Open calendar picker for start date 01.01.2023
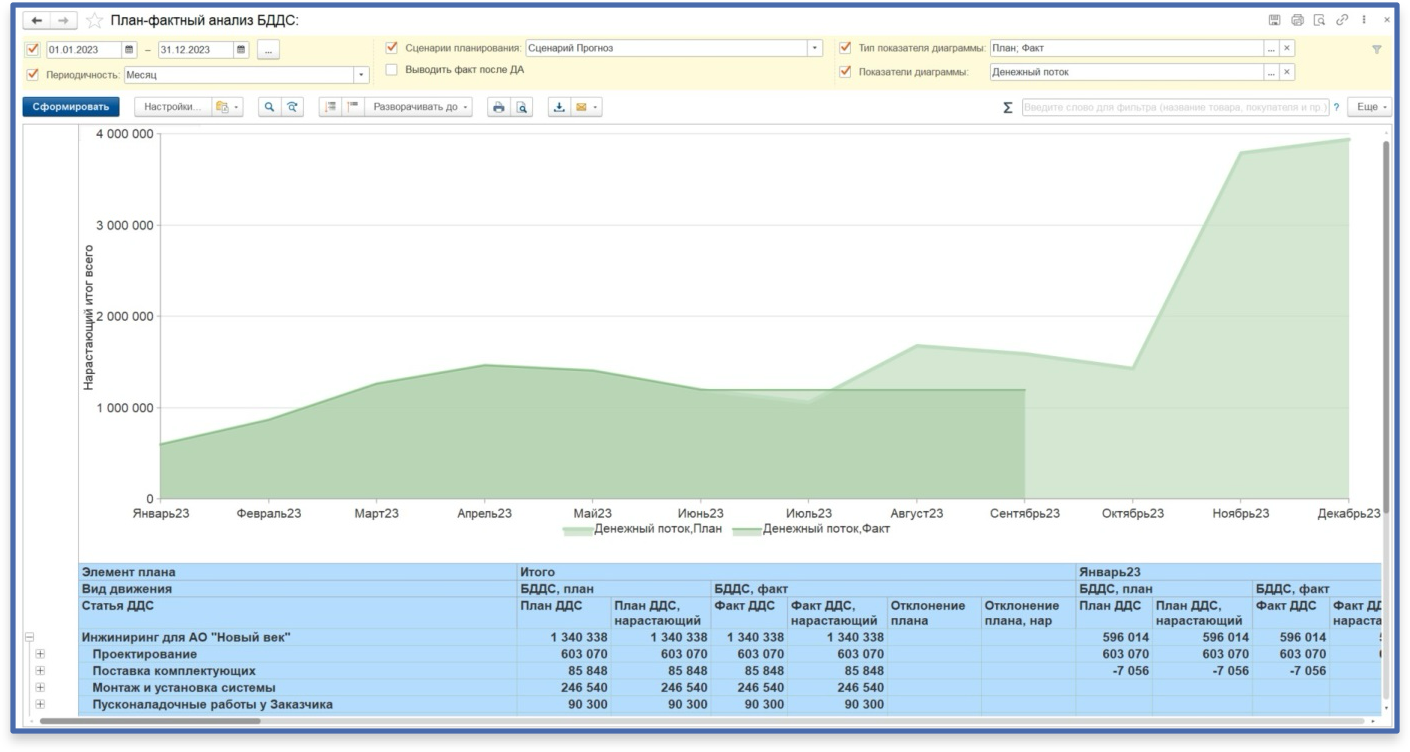The width and height of the screenshot is (1410, 752). pos(129,49)
